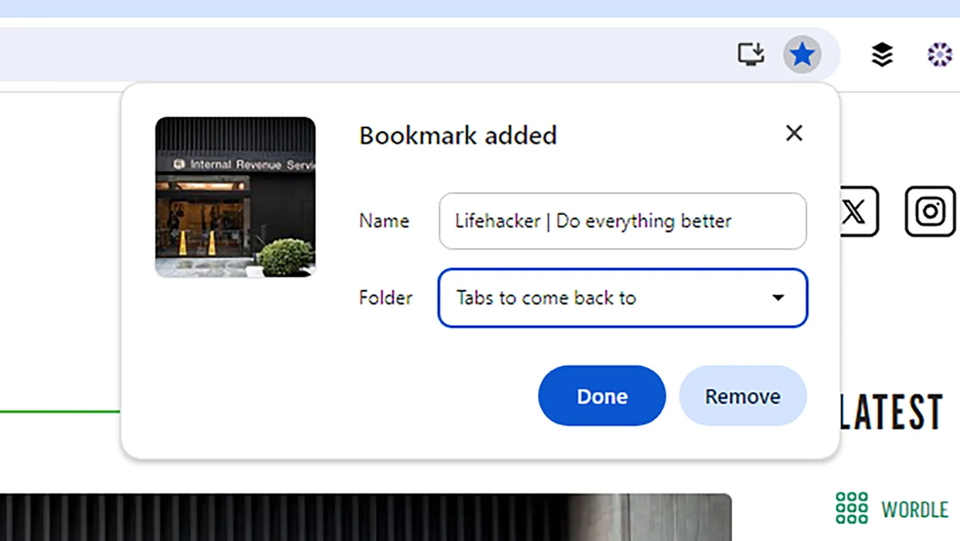
Task: Click the green Wordle grid icon
Action: 852,508
